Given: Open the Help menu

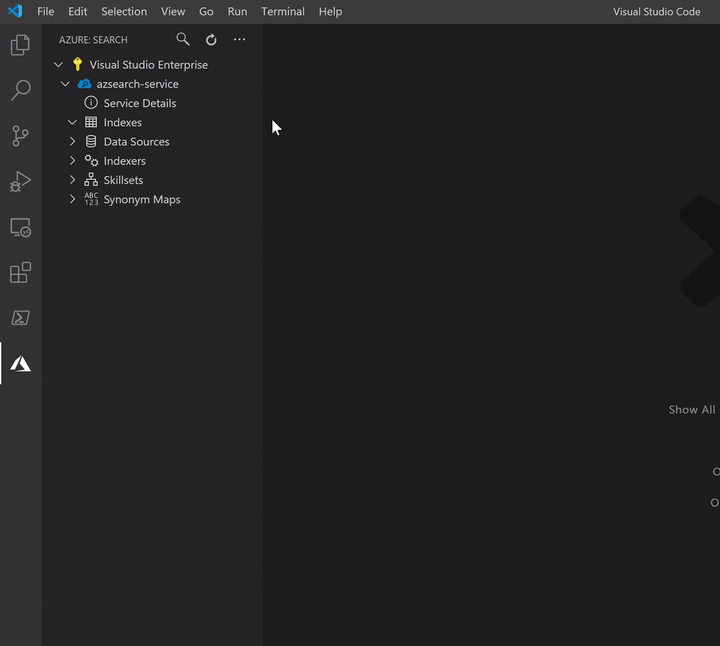Looking at the screenshot, I should coord(330,11).
